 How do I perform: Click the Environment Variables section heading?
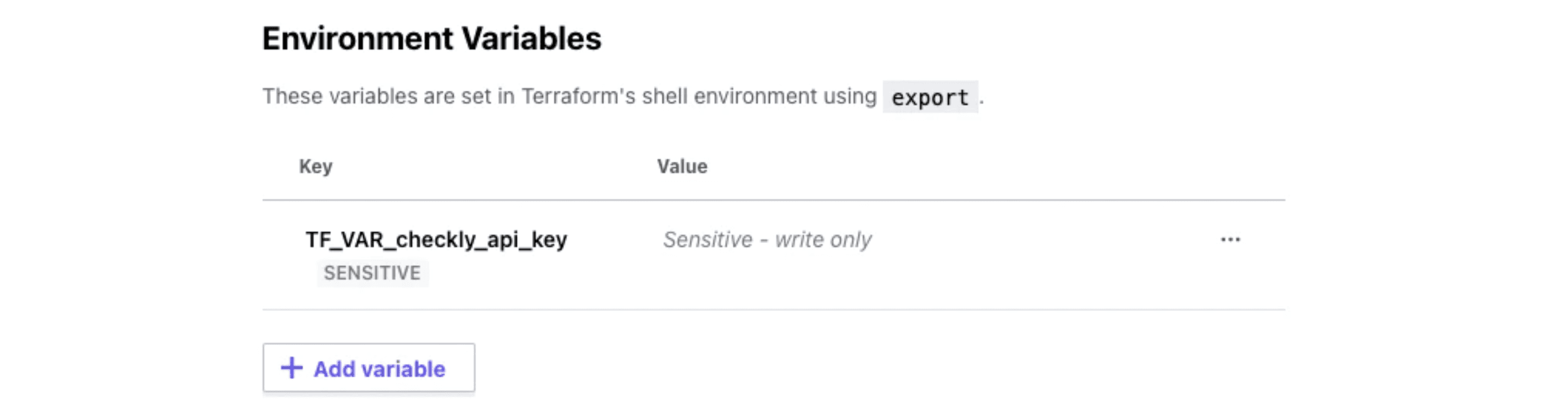pos(431,38)
